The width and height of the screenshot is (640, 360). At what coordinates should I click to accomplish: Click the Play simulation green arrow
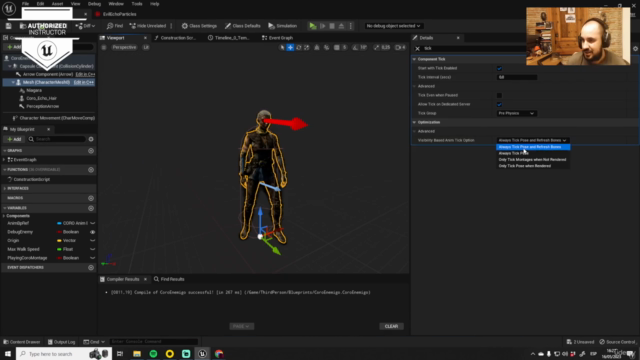313,26
